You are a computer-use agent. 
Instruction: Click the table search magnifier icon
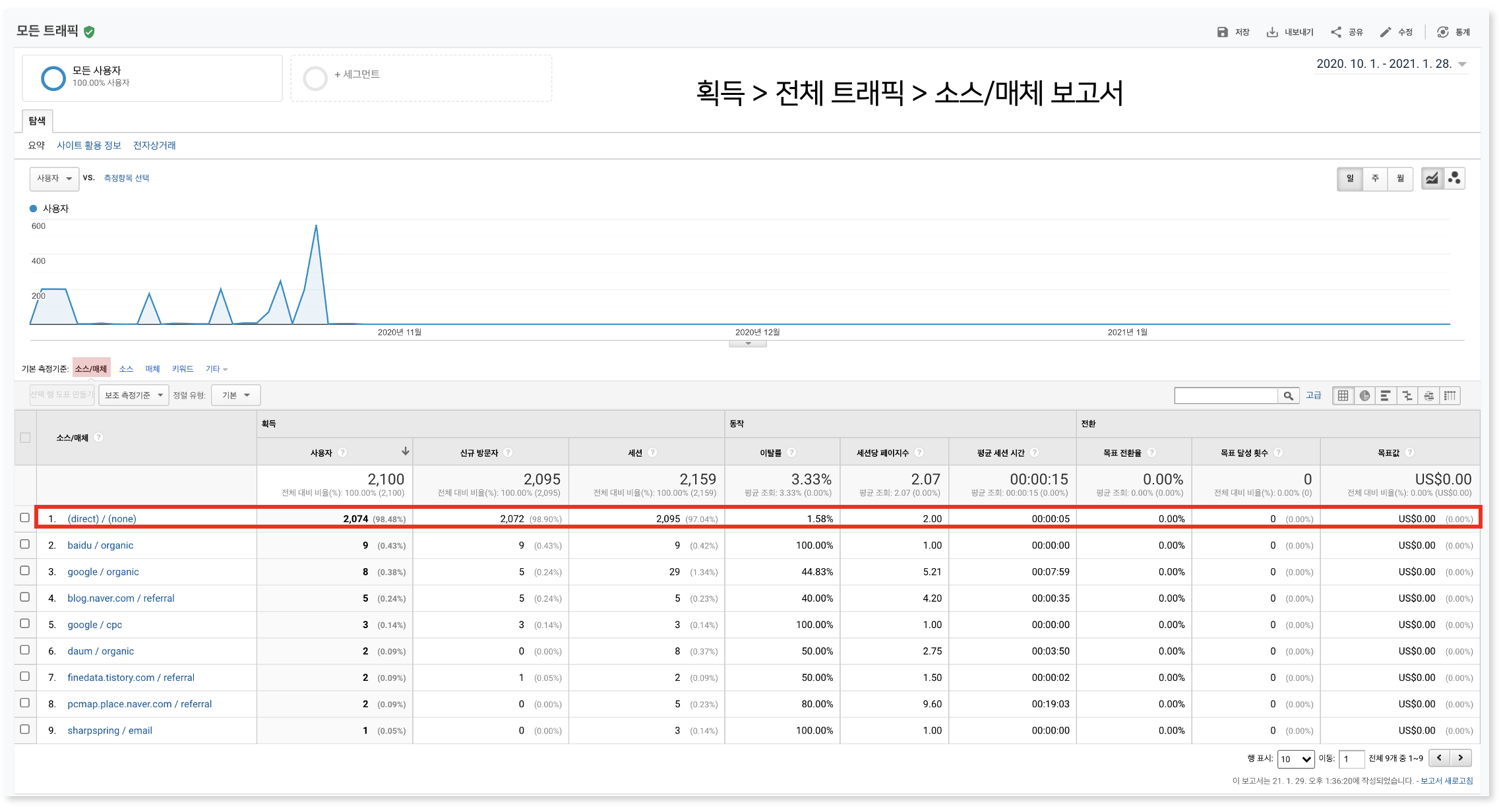(1288, 395)
